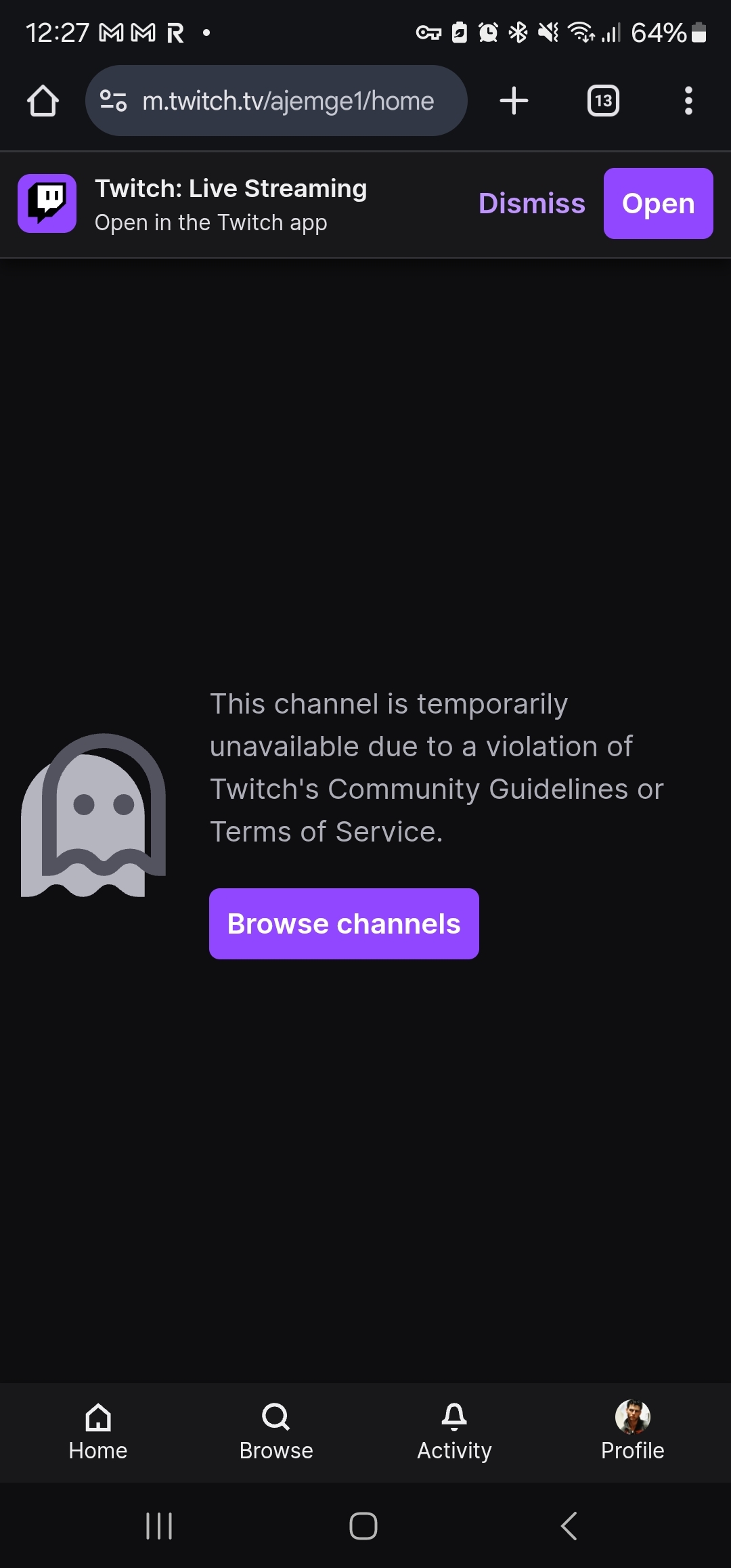This screenshot has width=731, height=1568.
Task: Open channel in the Twitch app
Action: coord(659,203)
